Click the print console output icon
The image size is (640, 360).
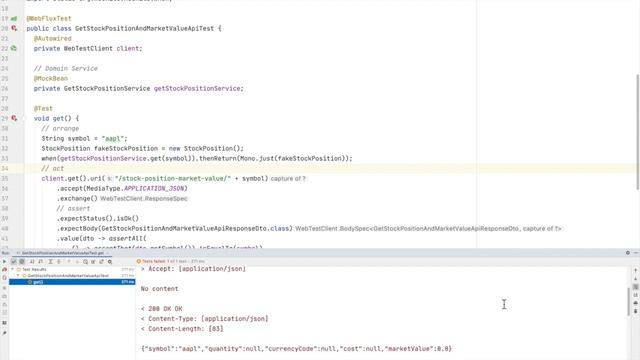636,303
